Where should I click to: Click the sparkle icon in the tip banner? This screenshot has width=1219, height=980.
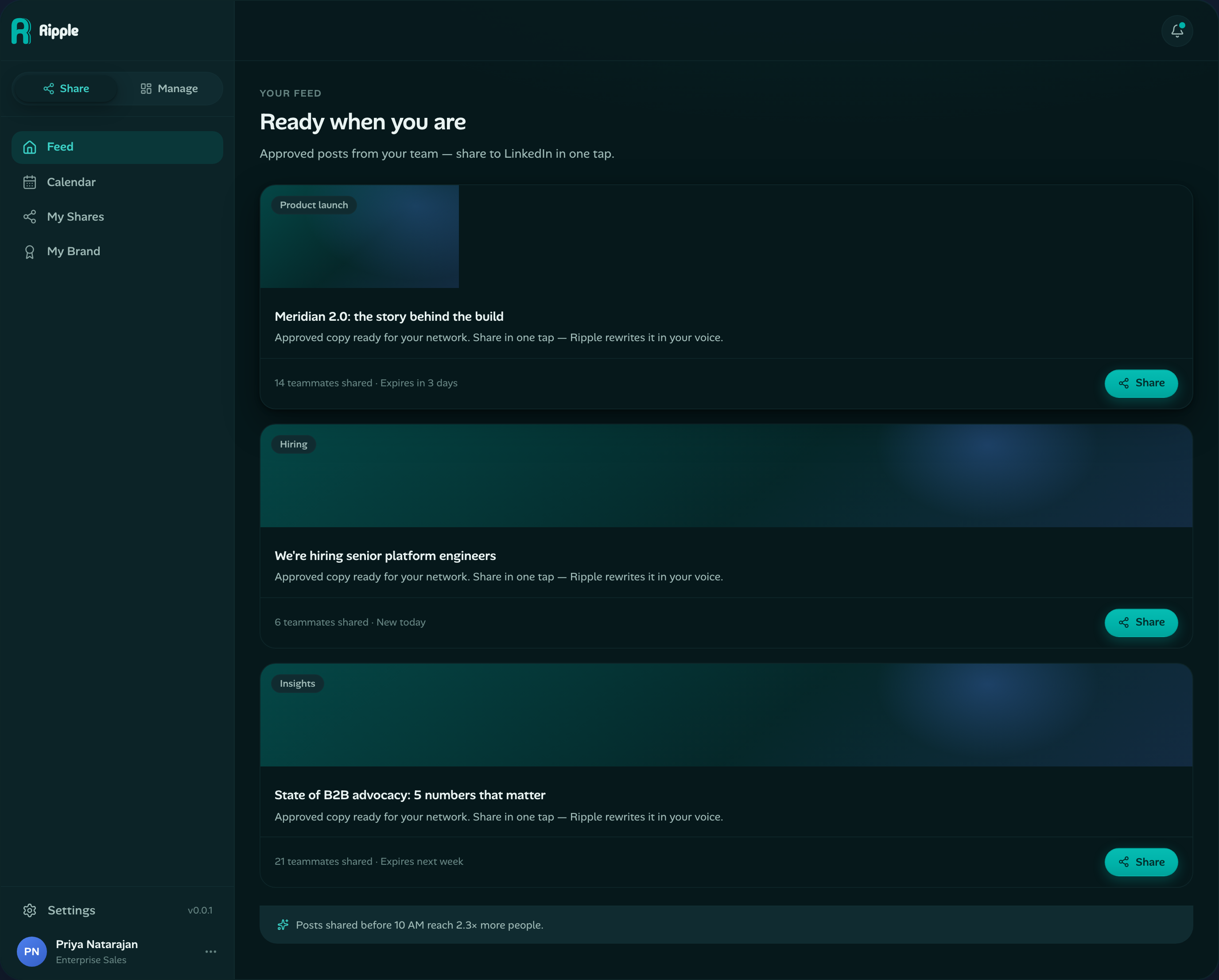point(283,925)
